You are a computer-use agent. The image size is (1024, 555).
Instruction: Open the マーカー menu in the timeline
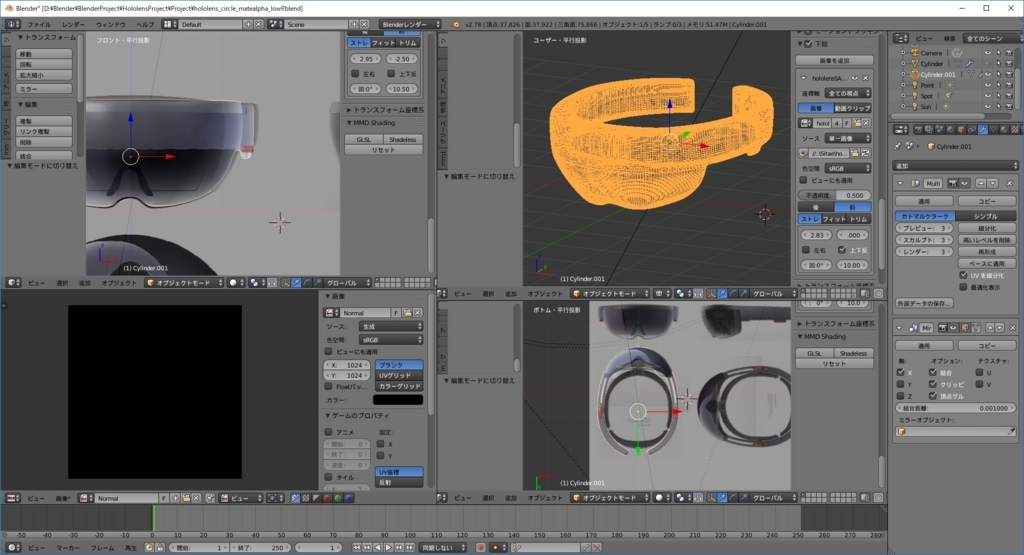67,548
